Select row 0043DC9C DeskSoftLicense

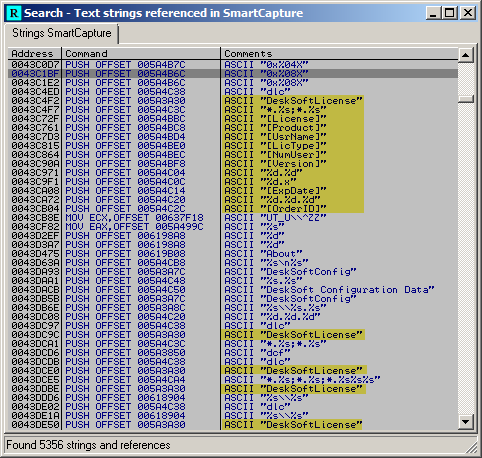pyautogui.click(x=233, y=335)
